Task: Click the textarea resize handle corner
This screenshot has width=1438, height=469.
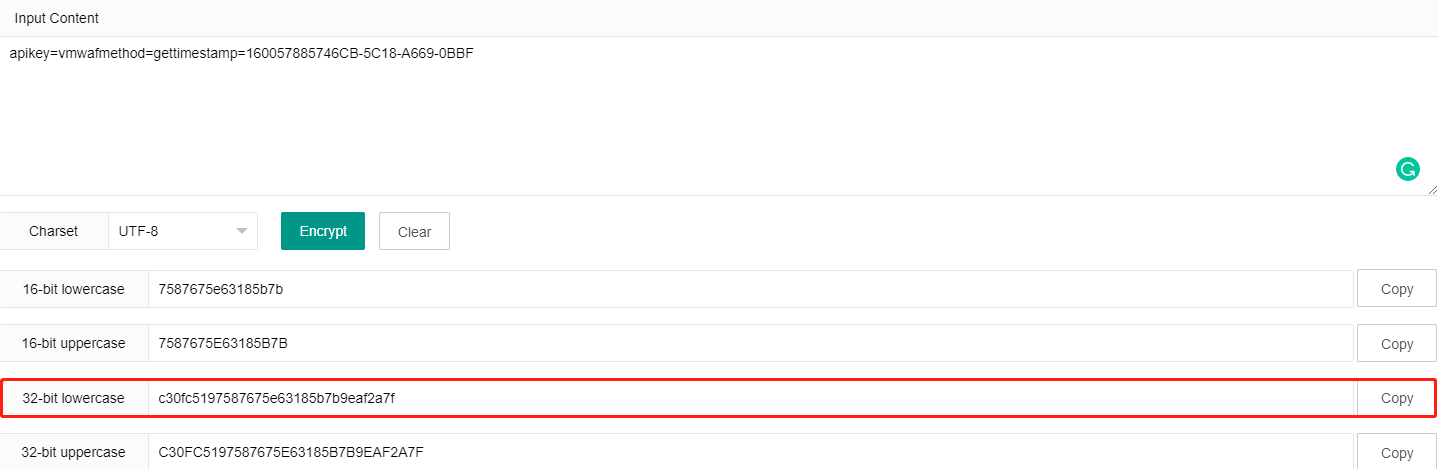Action: click(1432, 189)
